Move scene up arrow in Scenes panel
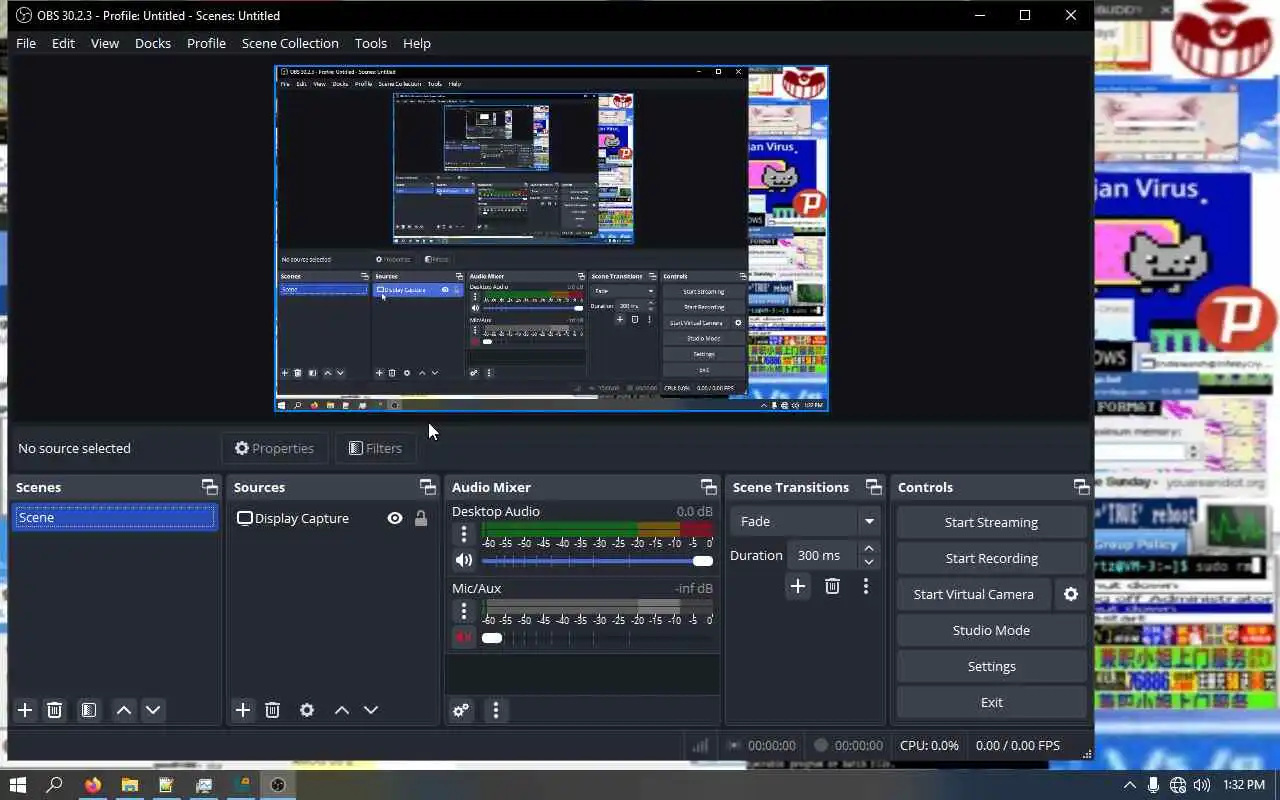1280x800 pixels. 124,710
